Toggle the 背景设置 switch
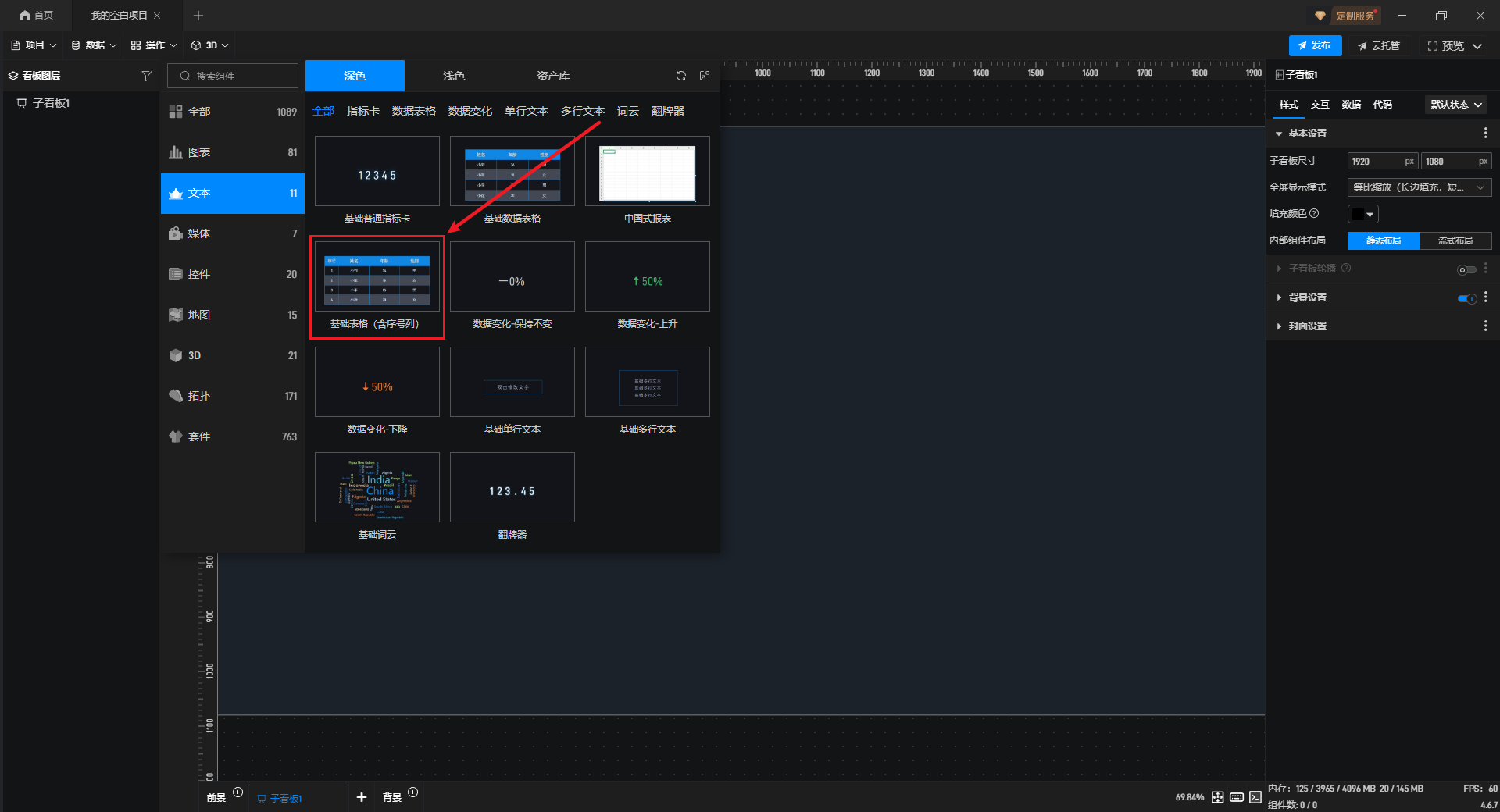Screen dimensions: 1500x812 (x=1466, y=298)
